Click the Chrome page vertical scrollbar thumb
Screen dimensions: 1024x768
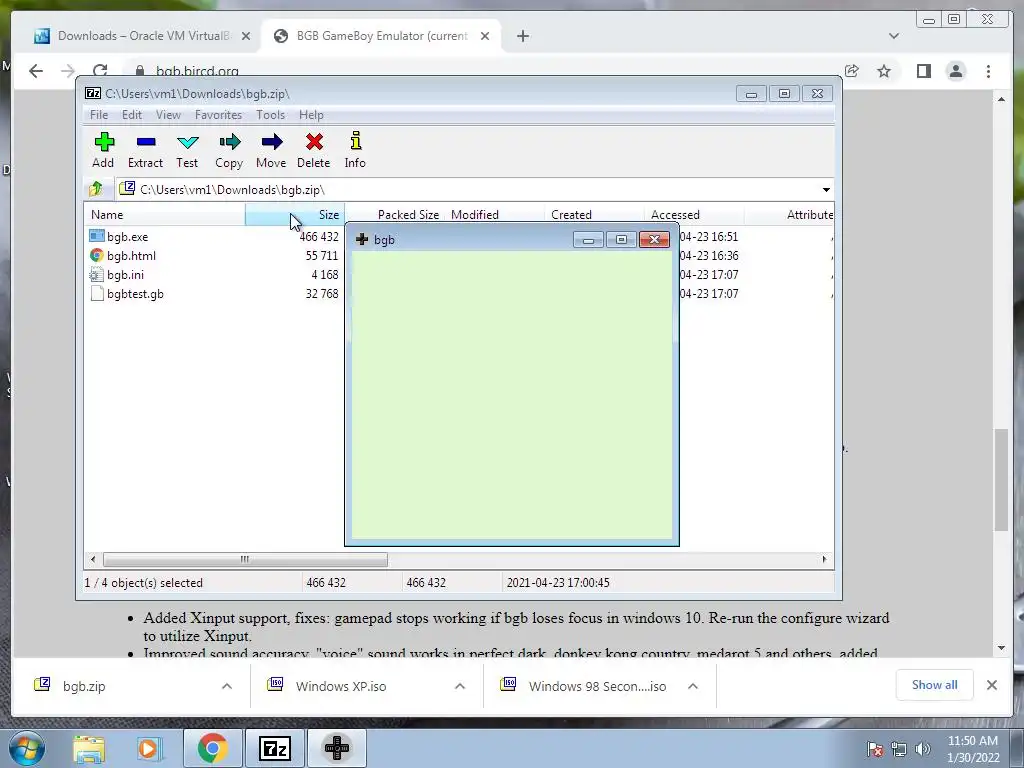click(x=1001, y=480)
